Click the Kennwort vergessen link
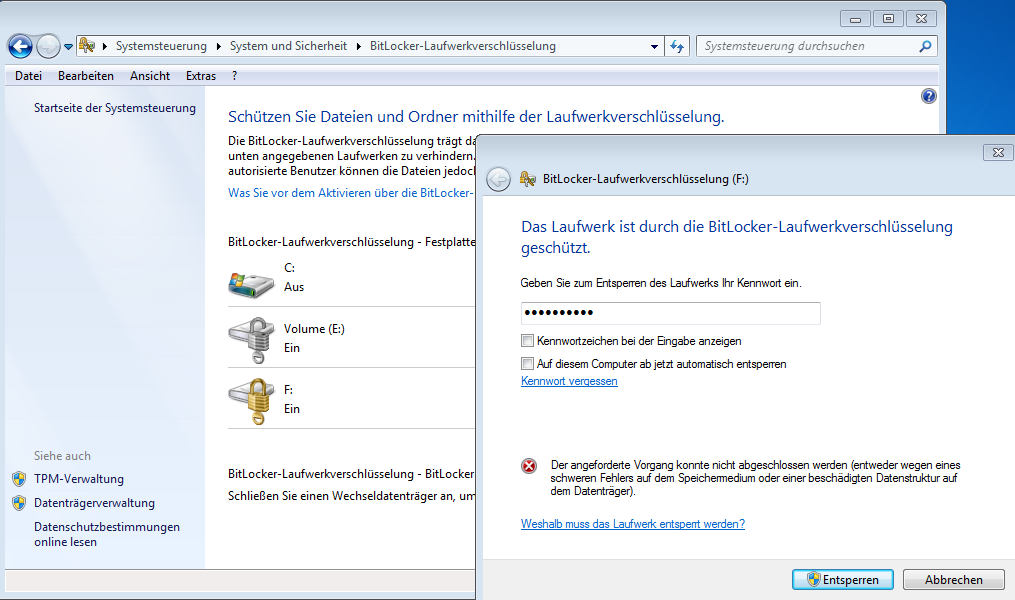The width and height of the screenshot is (1015, 600). 569,381
